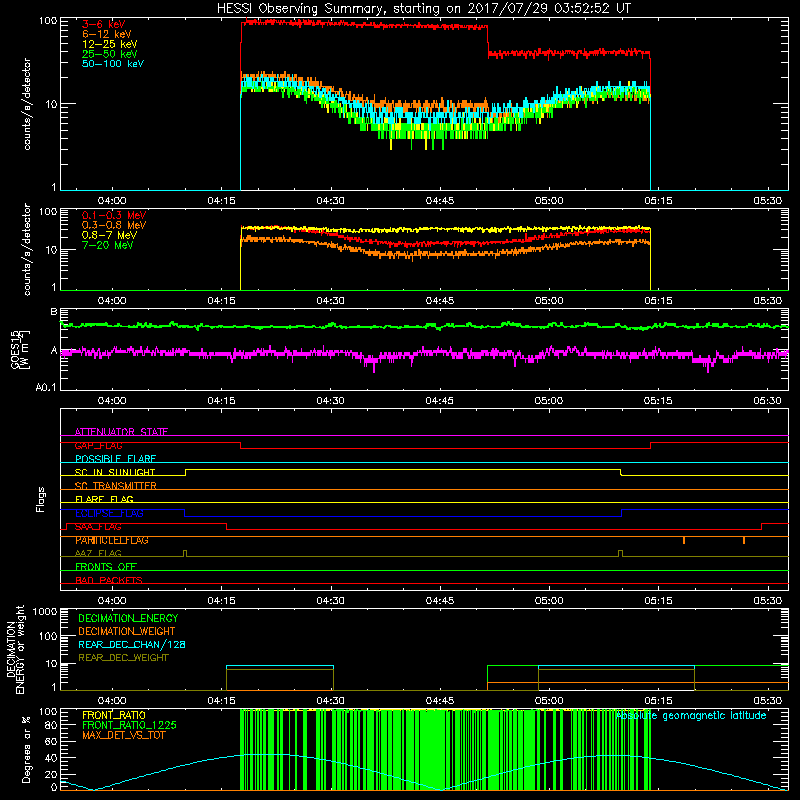Image resolution: width=800 pixels, height=800 pixels.
Task: Click the FRONT_RATIO legend entry
Action: 114,715
